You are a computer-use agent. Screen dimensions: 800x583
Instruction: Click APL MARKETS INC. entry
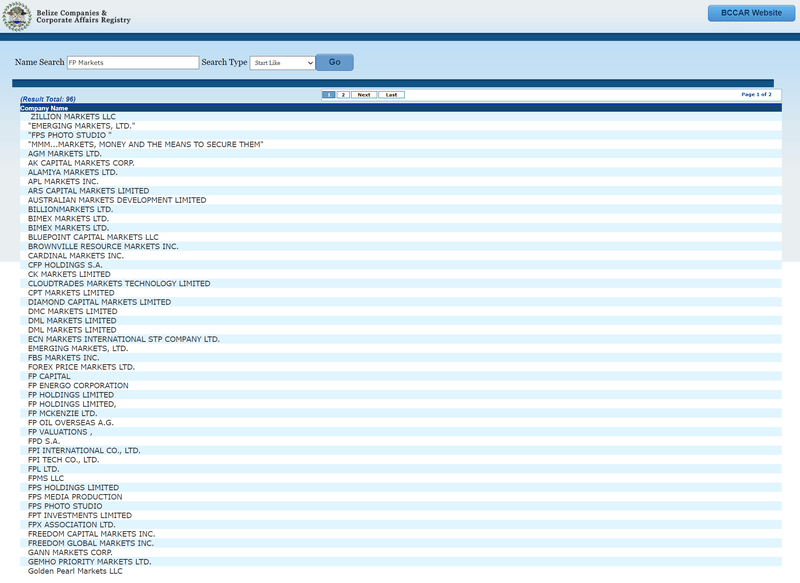coord(63,182)
